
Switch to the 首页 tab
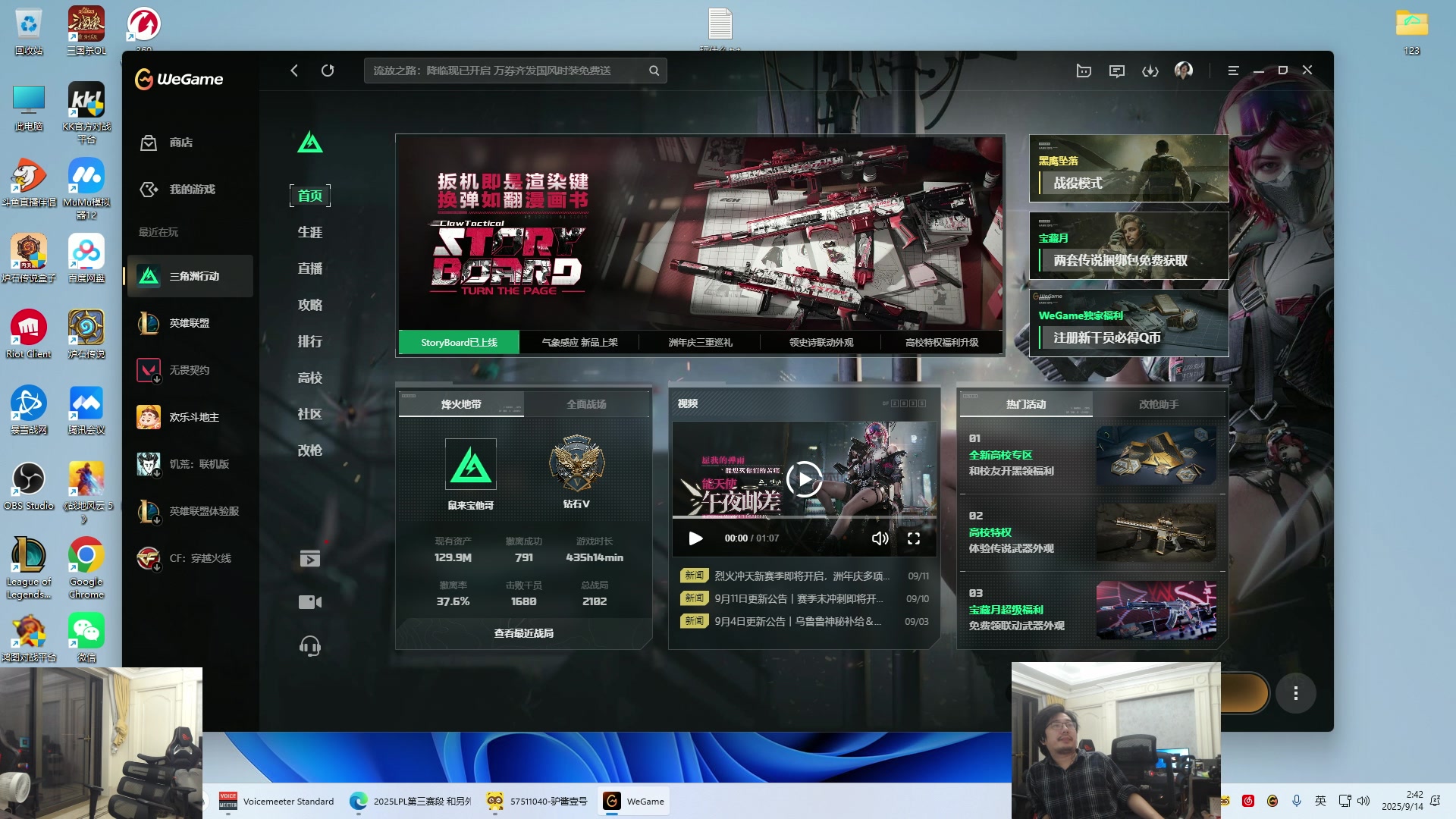[310, 196]
